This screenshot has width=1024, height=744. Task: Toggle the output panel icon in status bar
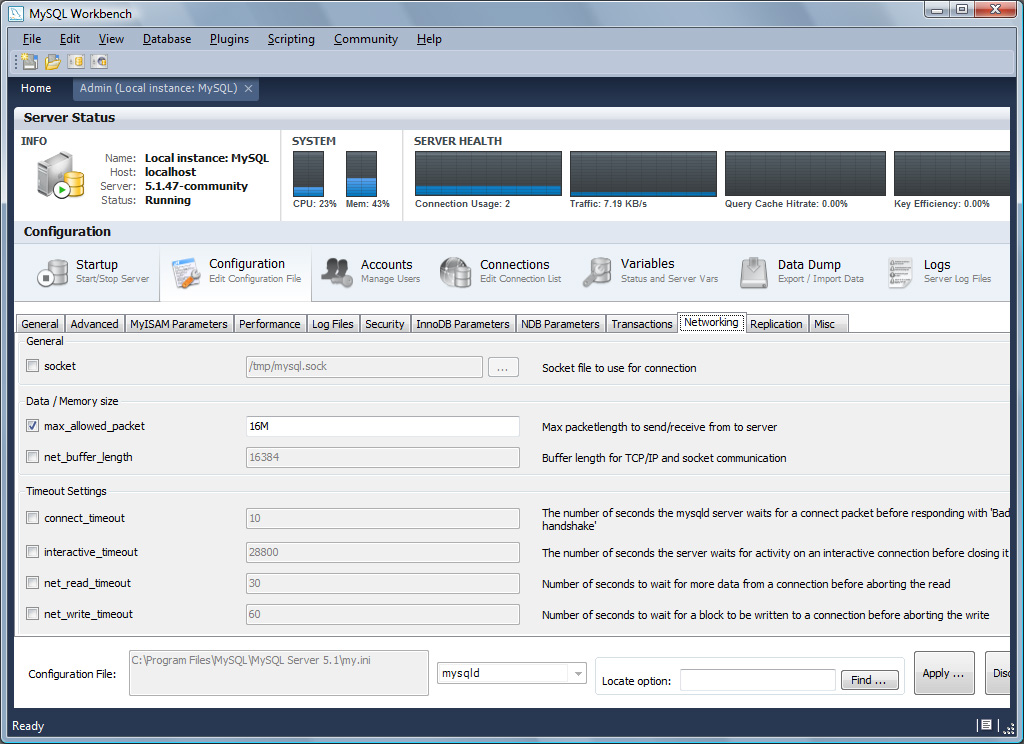coord(986,724)
